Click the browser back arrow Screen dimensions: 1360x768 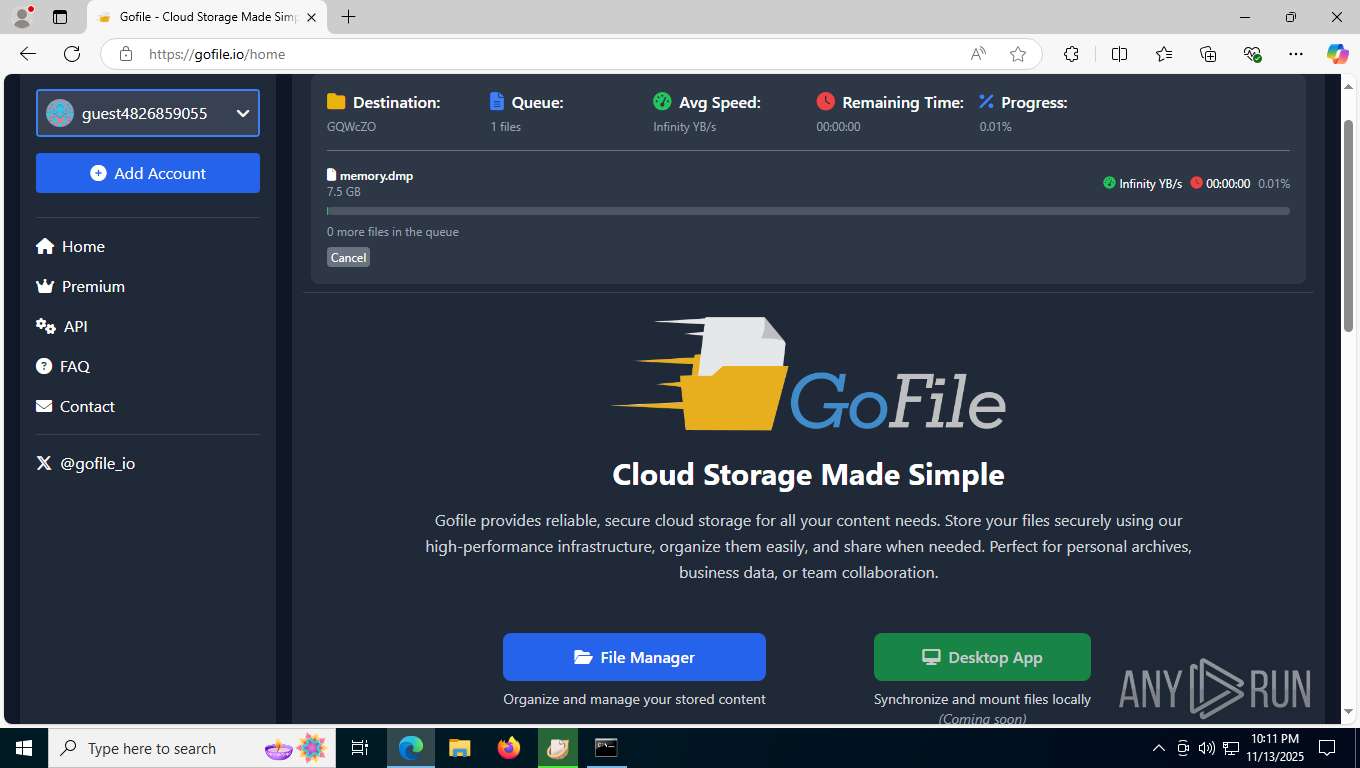[28, 54]
